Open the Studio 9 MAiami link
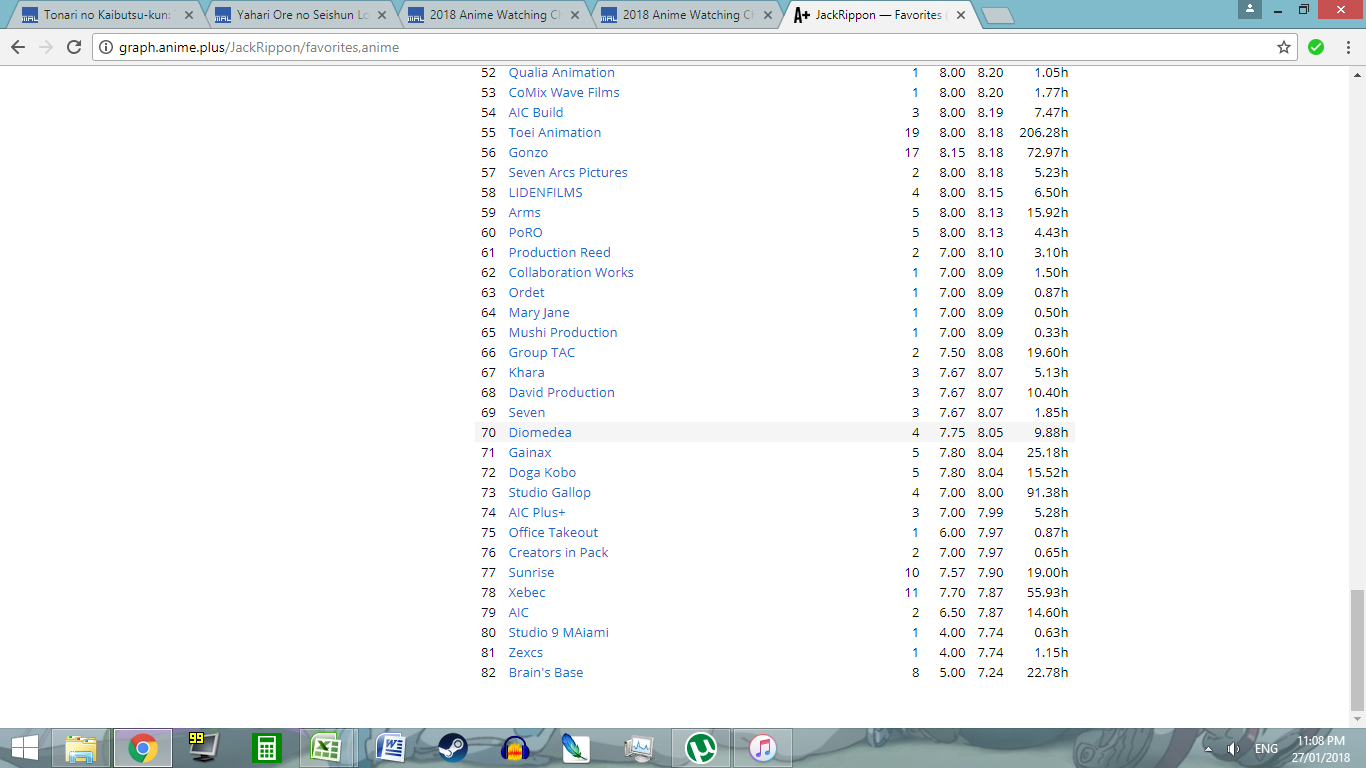1366x768 pixels. point(558,632)
